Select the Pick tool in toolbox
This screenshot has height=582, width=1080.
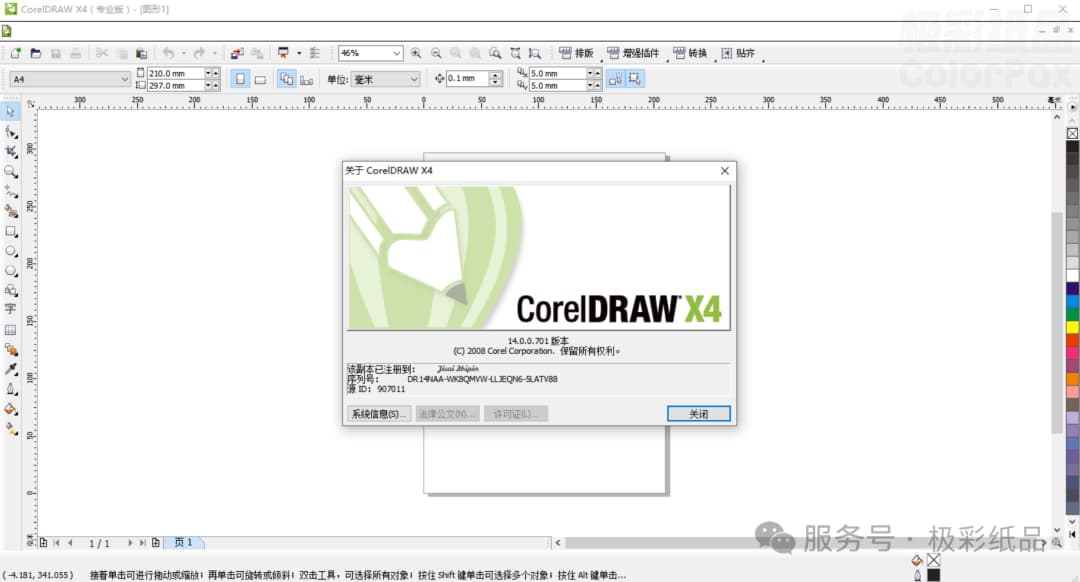click(11, 111)
